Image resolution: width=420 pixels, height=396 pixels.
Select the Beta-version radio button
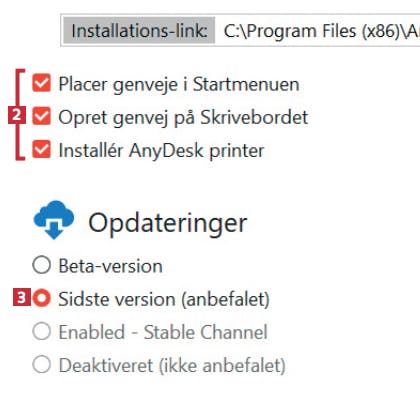point(42,265)
